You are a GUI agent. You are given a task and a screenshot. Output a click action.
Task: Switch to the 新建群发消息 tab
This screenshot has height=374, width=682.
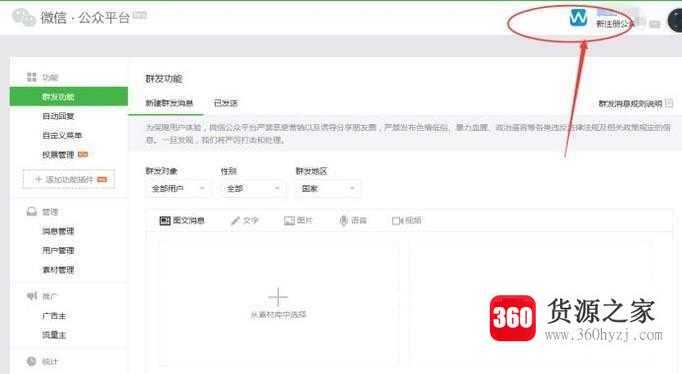(x=169, y=103)
